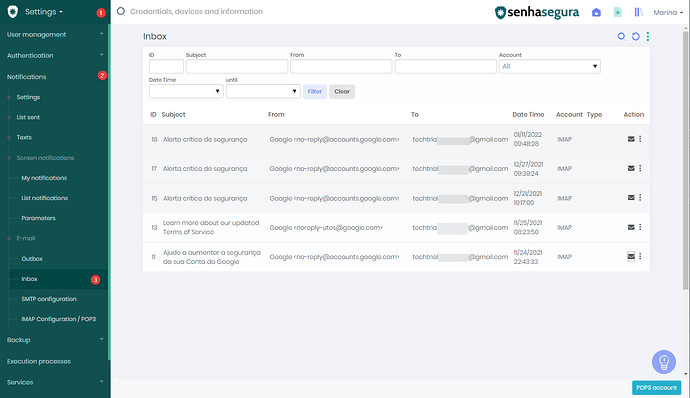Click the lightbulb help button
Image resolution: width=690 pixels, height=398 pixels.
[664, 362]
